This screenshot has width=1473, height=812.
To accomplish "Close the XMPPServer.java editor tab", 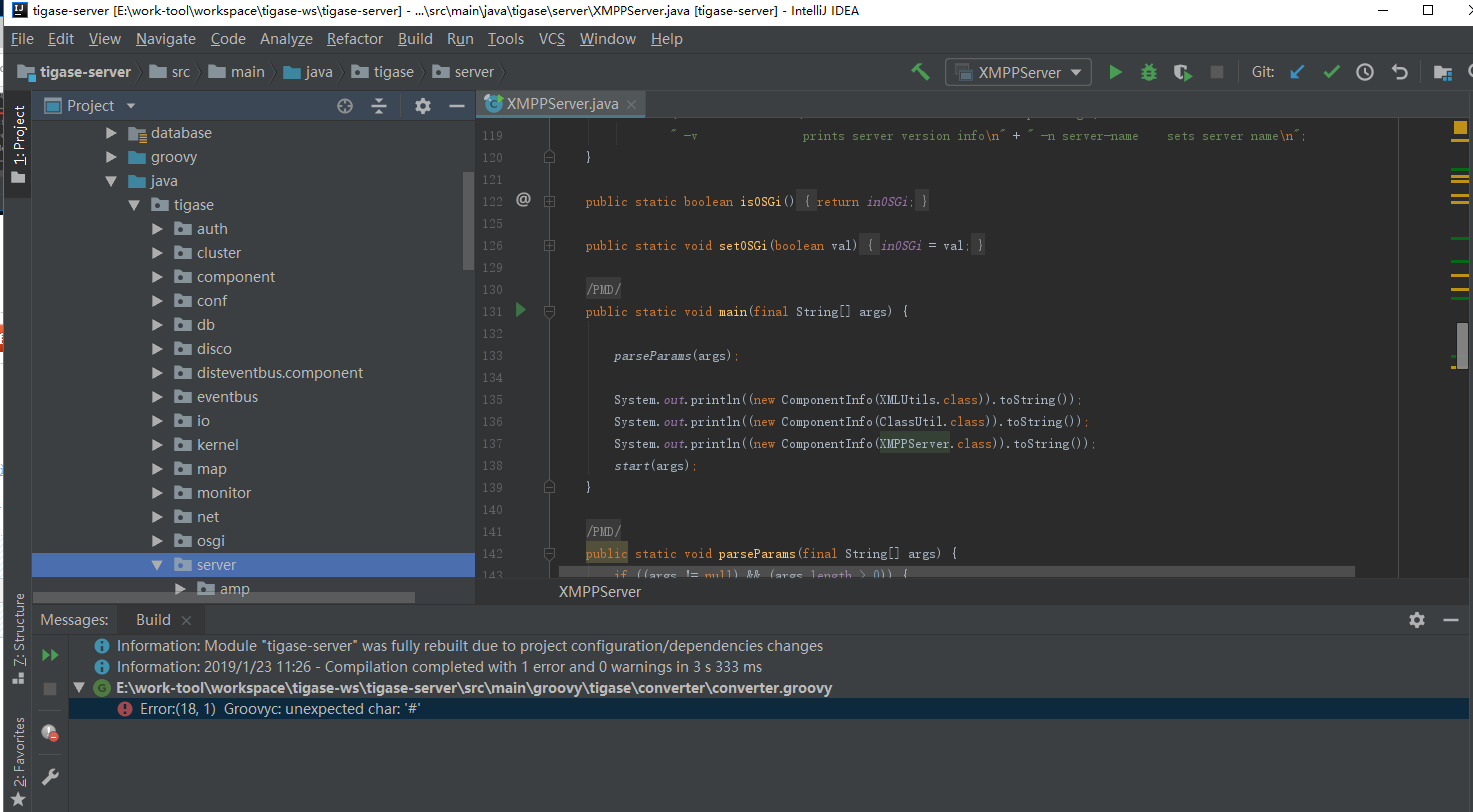I will [x=630, y=104].
